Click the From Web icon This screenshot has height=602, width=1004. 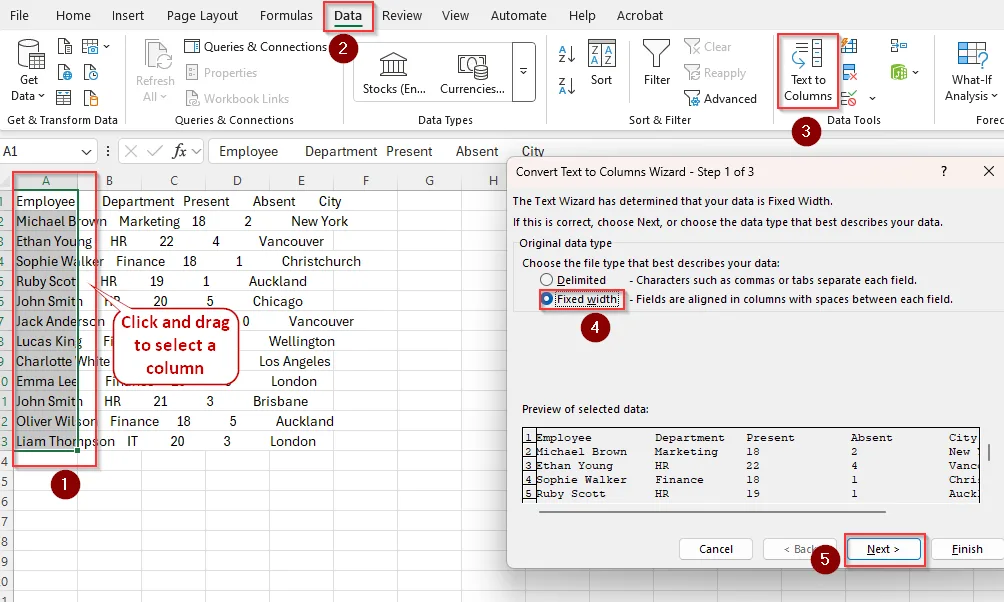[65, 72]
